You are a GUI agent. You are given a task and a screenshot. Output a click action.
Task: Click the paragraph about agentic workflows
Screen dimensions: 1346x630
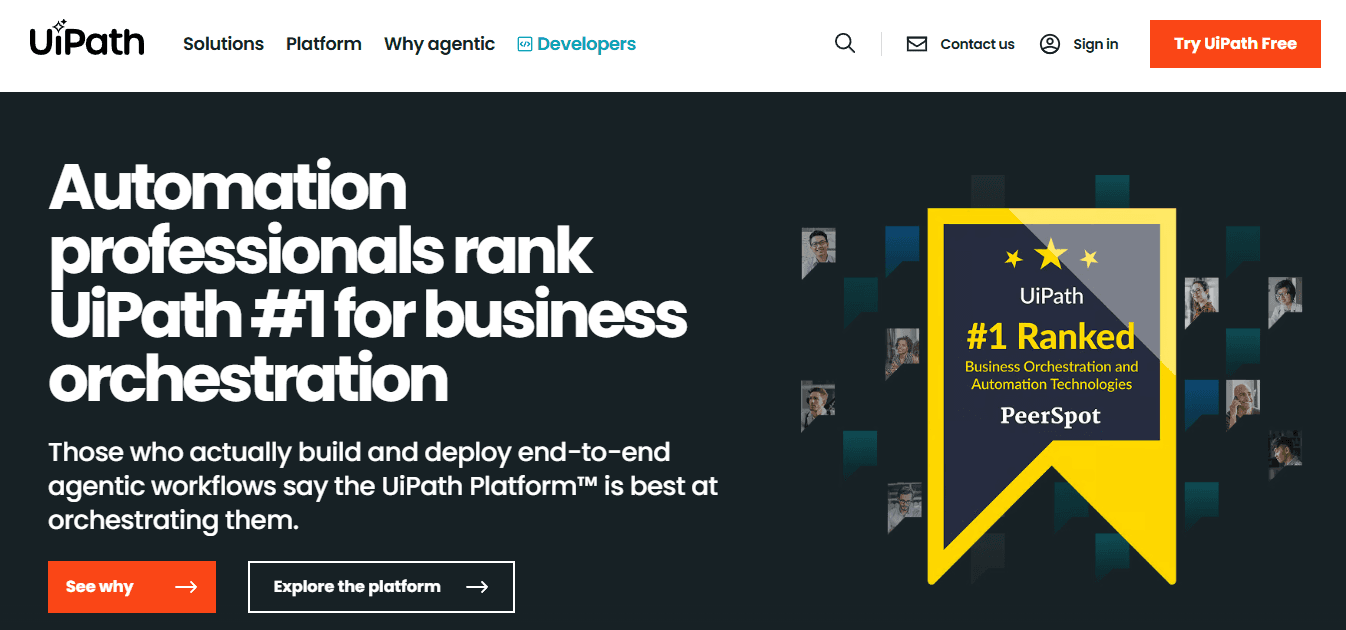pos(383,487)
